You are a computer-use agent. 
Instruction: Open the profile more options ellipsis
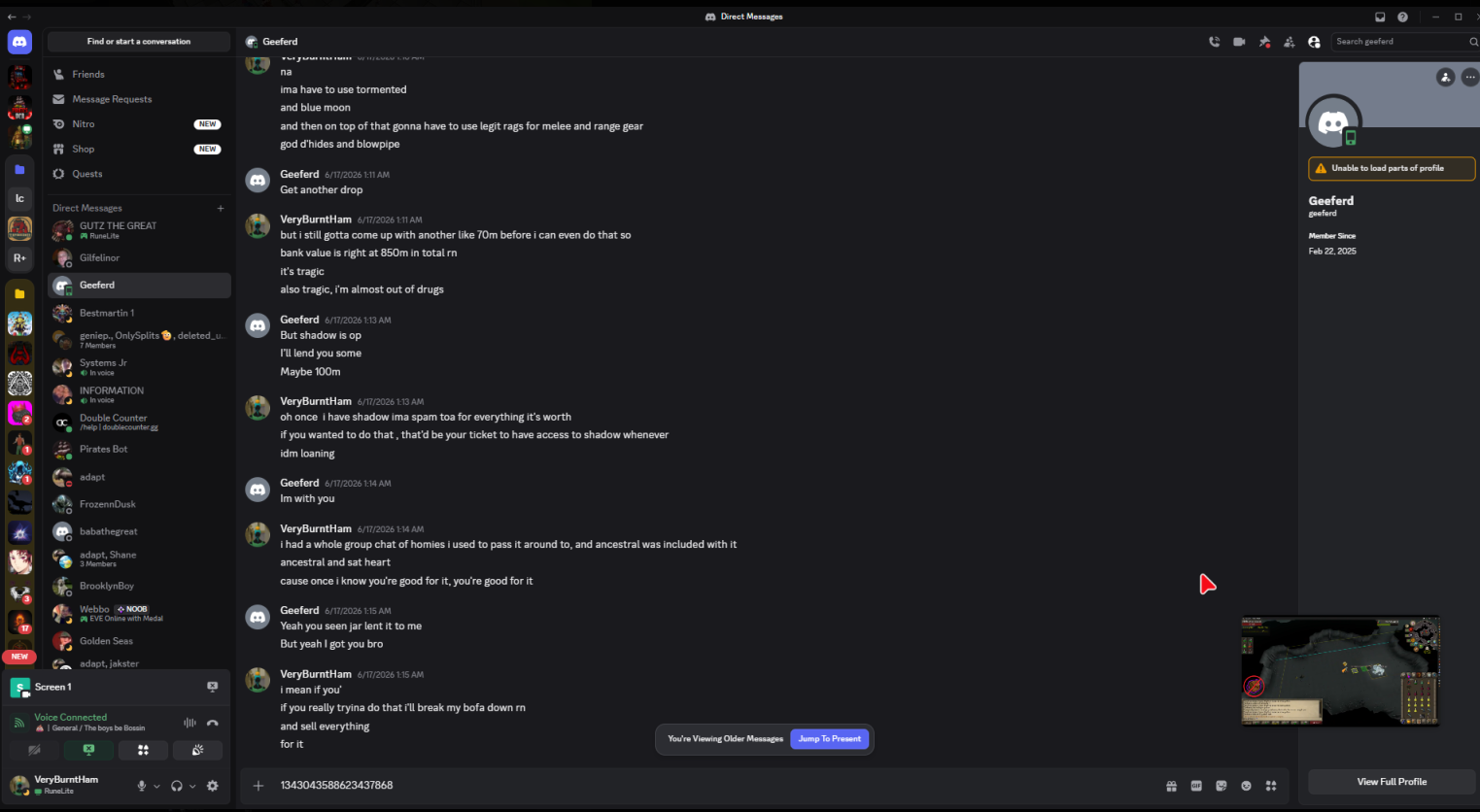(x=1469, y=77)
